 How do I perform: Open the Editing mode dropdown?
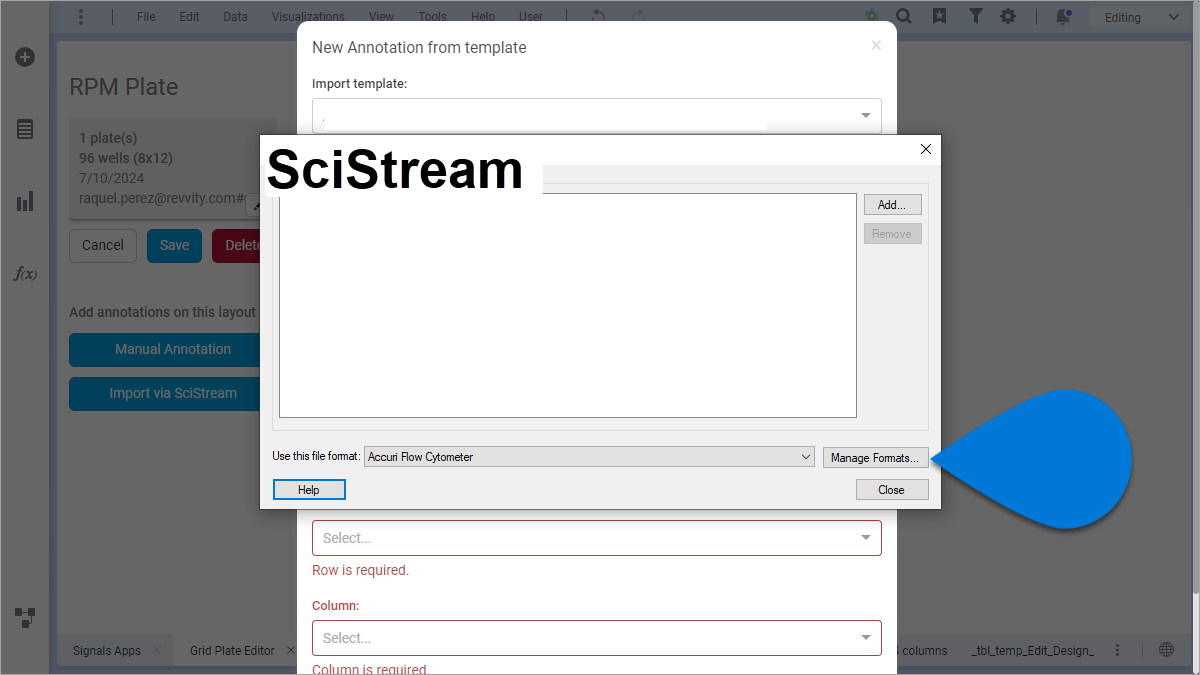pyautogui.click(x=1140, y=17)
